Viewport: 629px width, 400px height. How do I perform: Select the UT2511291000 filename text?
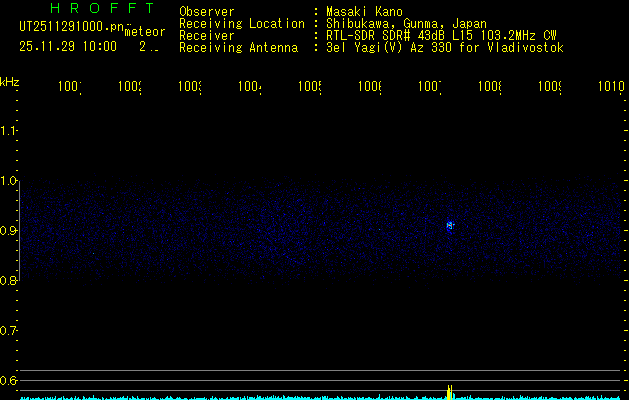pyautogui.click(x=68, y=29)
